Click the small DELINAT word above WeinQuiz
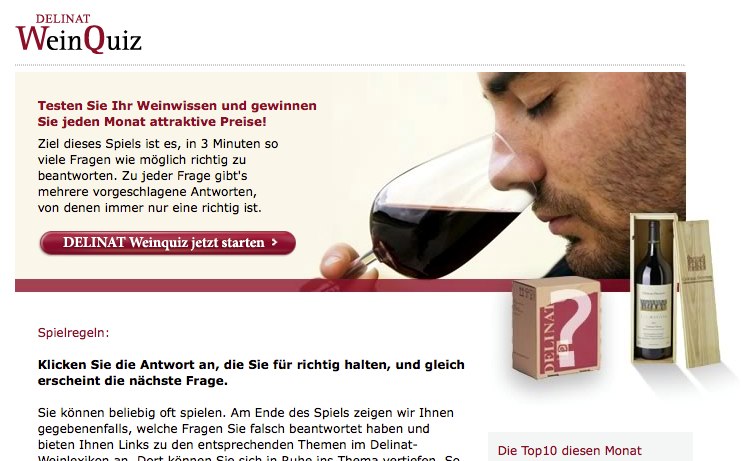Viewport: 742px width, 461px height. pos(62,19)
